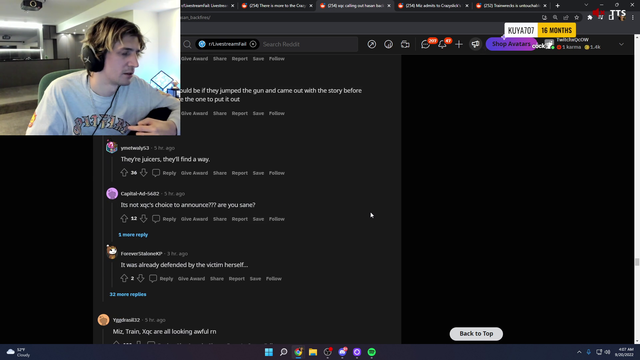Expand the 32 more replies link

(x=128, y=294)
